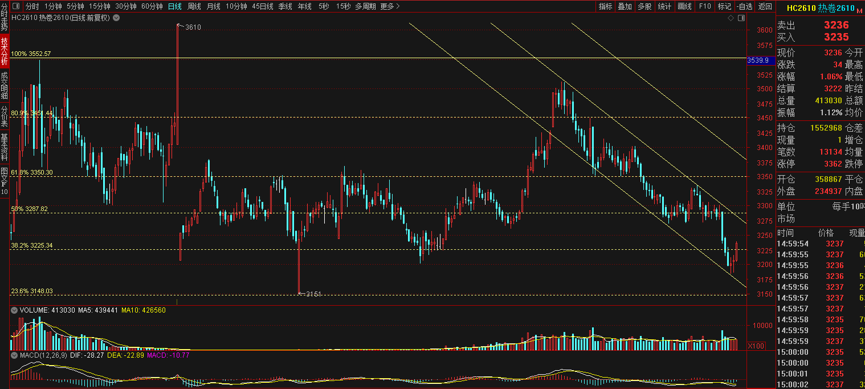
Task: Click the diamond icon at chart's top right
Action: tap(730, 18)
